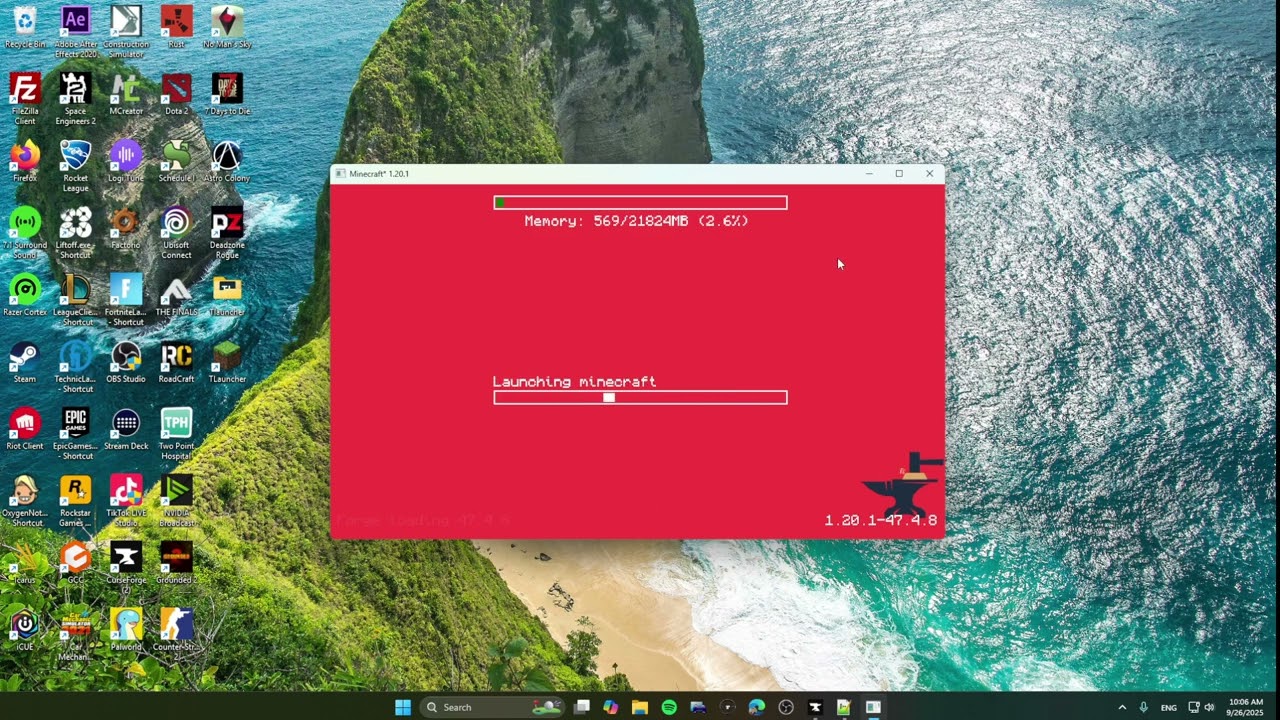Launch Liftoff.exe shortcut
Screen dimensions: 1280x720
(x=76, y=232)
